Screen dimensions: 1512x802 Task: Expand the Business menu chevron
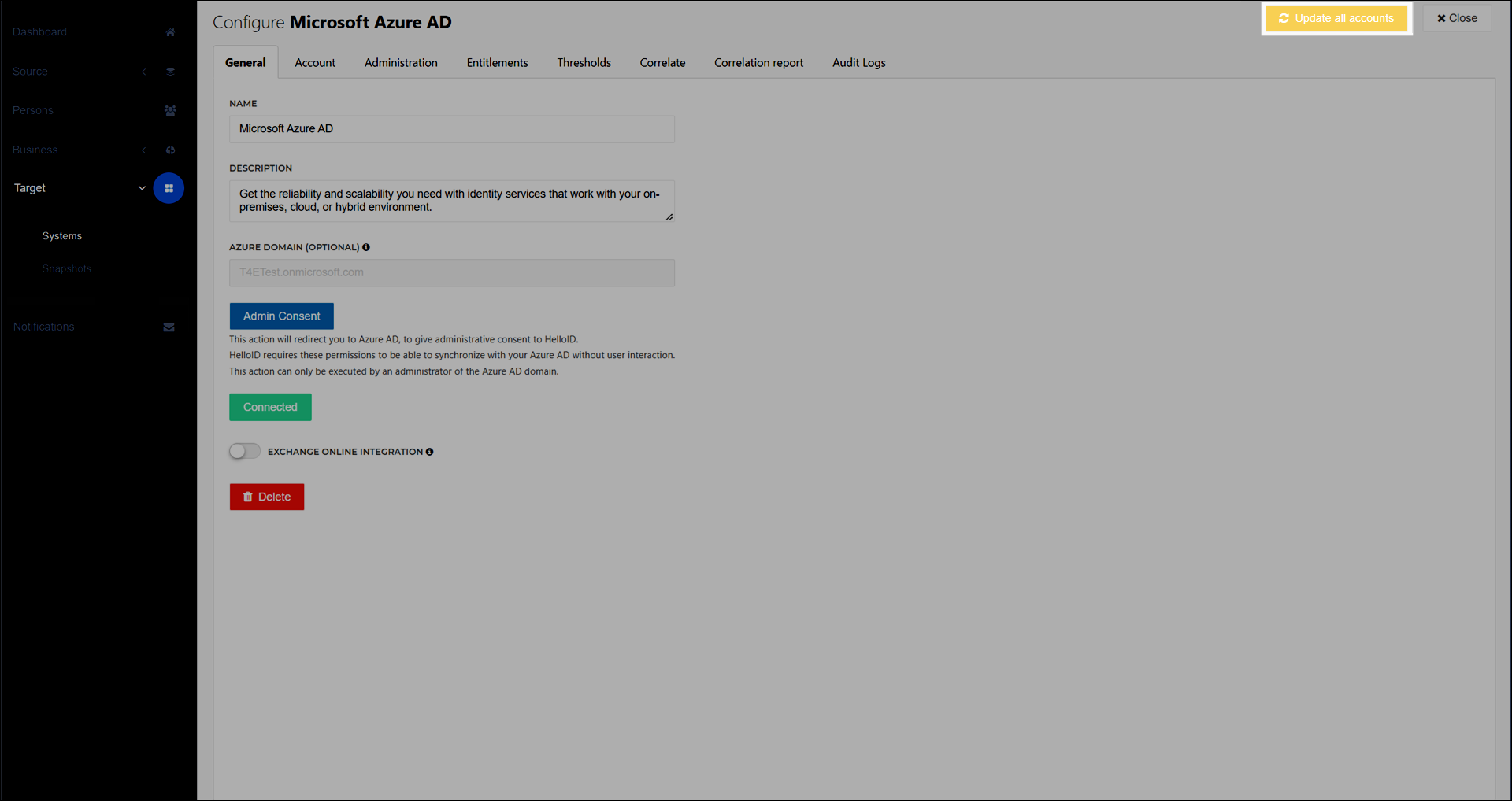coord(143,150)
